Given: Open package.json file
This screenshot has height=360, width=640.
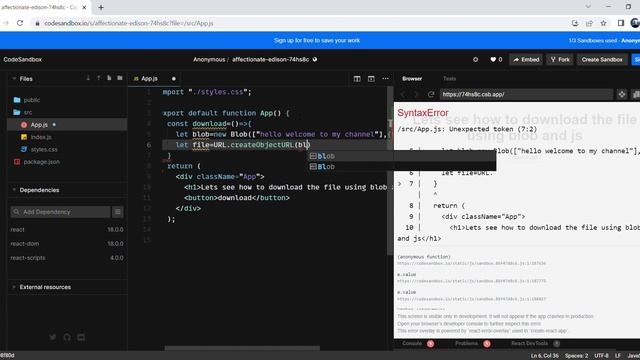Looking at the screenshot, I should [41, 162].
